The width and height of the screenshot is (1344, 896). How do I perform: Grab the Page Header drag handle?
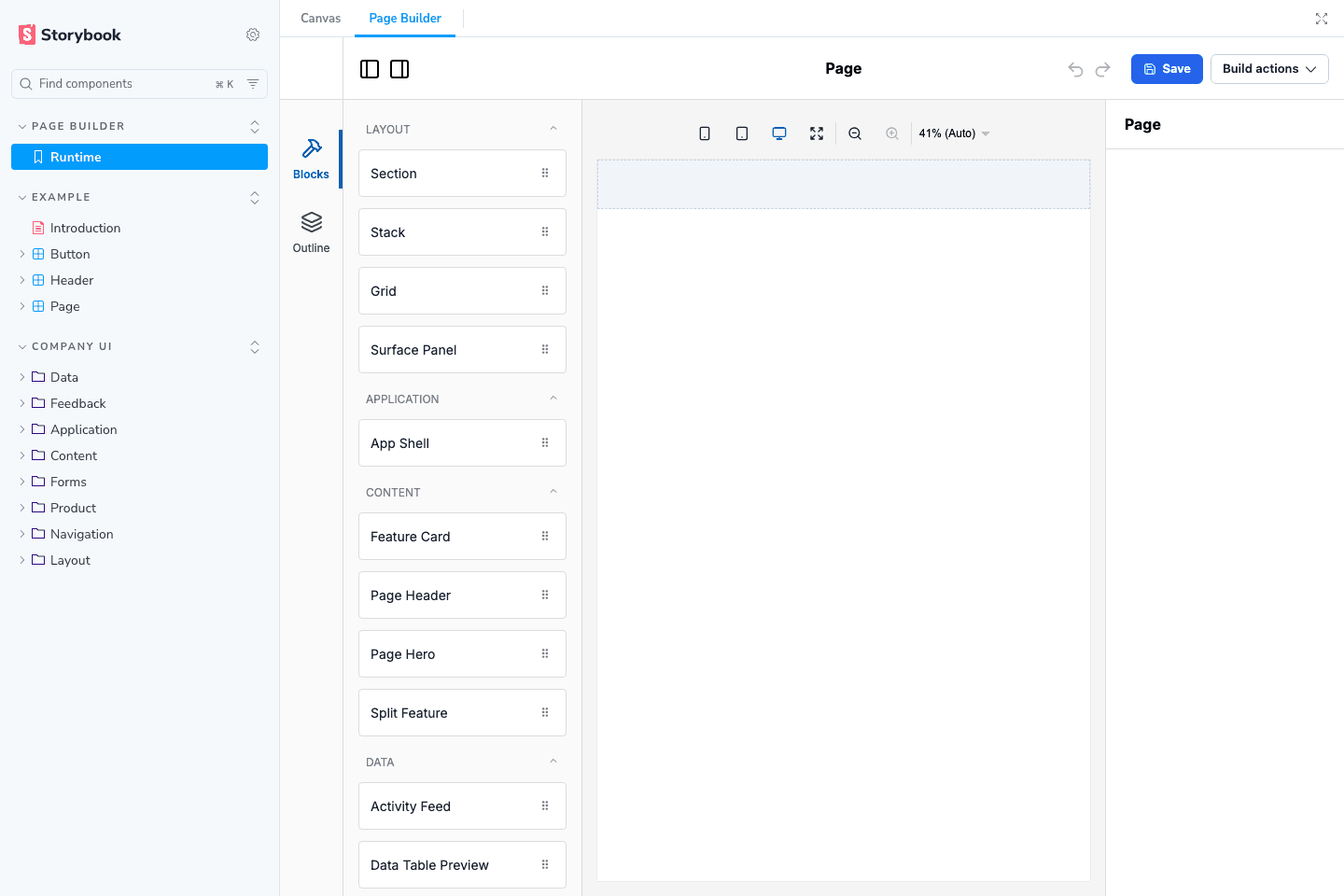[x=545, y=595]
